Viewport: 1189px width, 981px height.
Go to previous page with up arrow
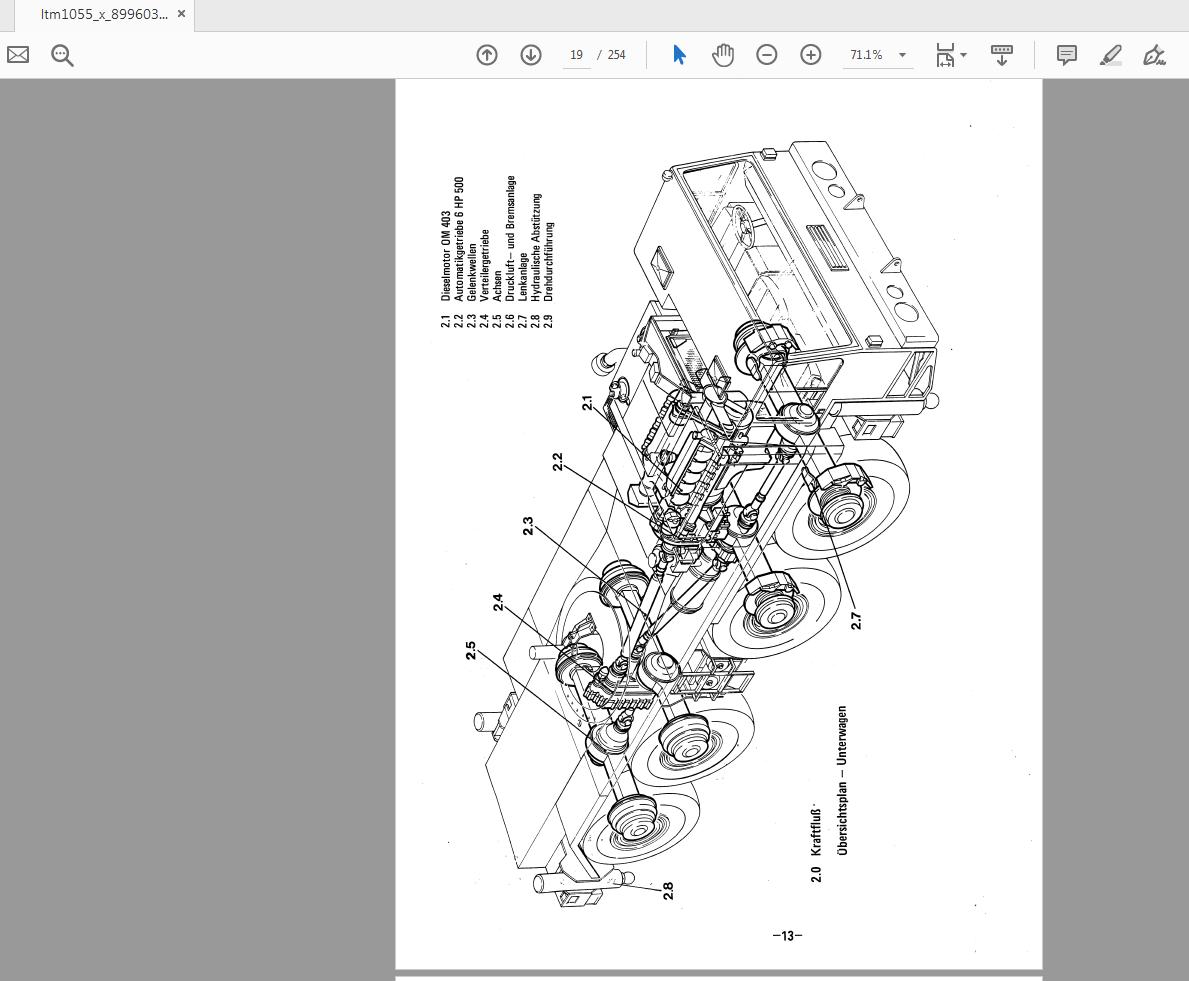(x=487, y=55)
